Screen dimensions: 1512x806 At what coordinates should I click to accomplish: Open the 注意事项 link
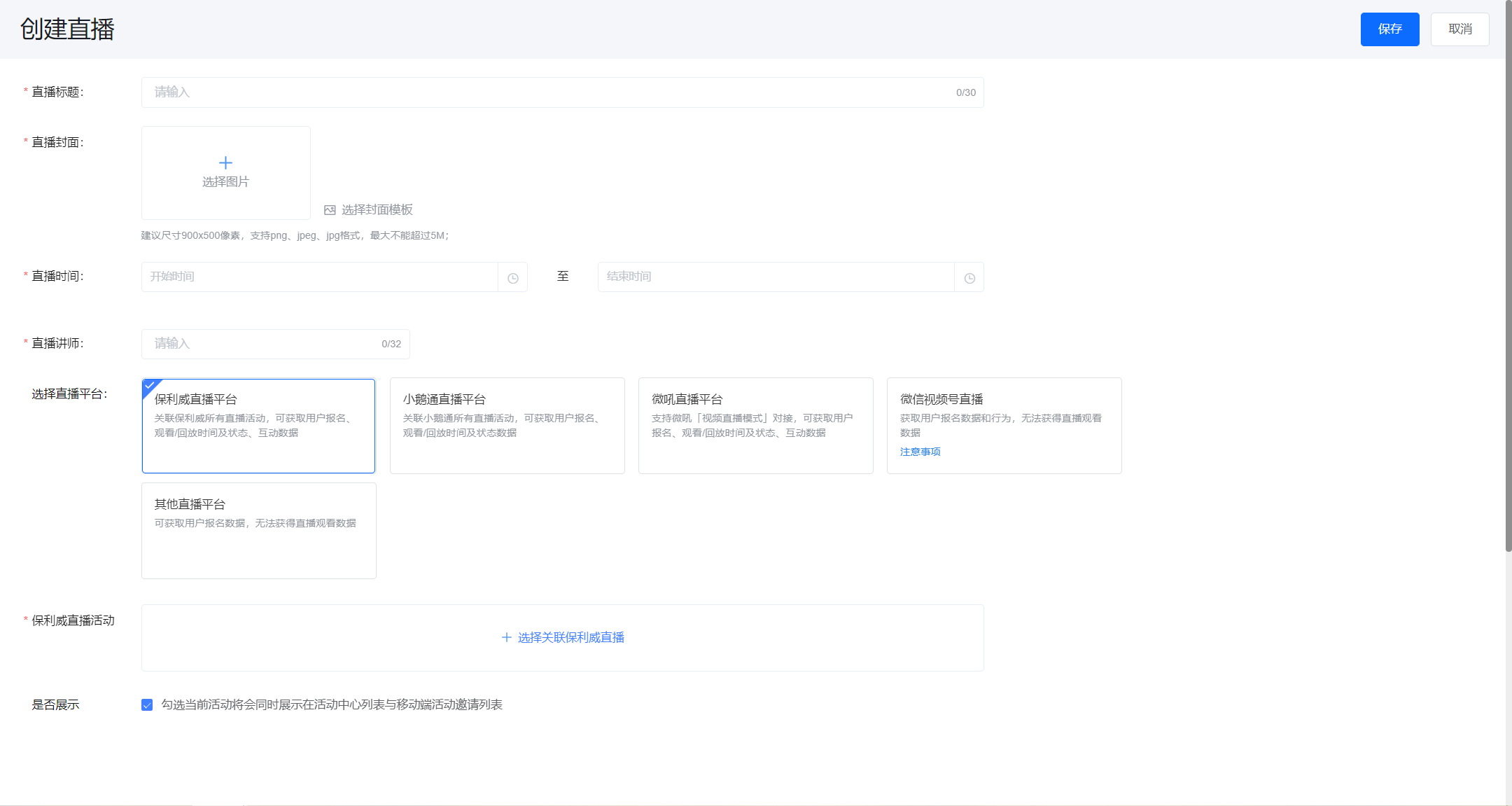pyautogui.click(x=920, y=452)
